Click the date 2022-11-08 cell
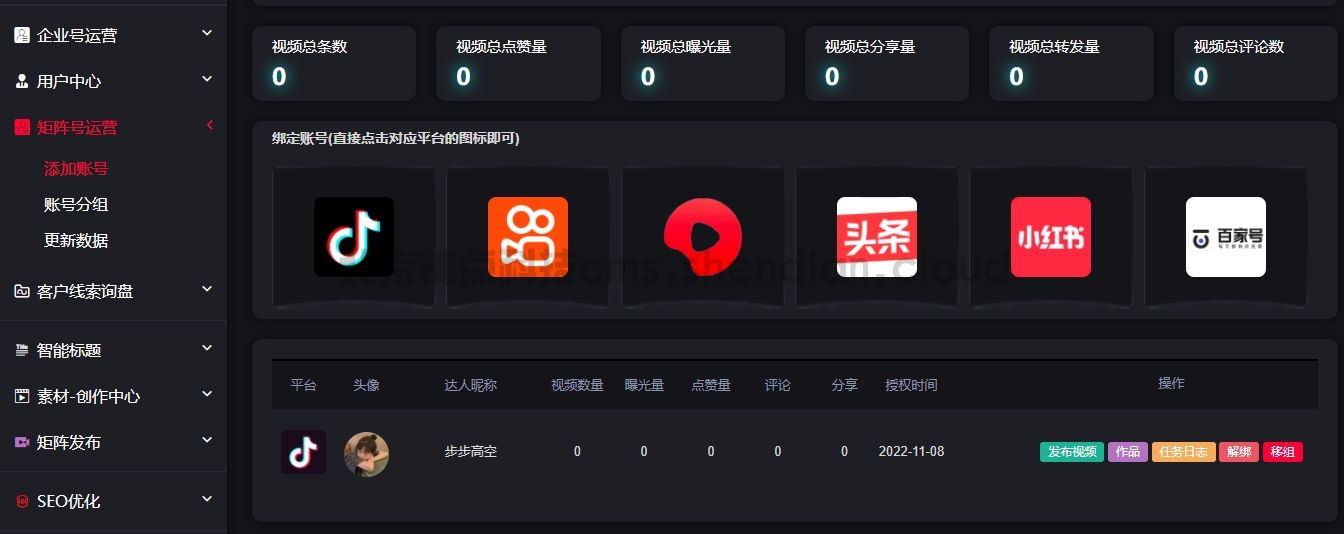 (x=911, y=452)
